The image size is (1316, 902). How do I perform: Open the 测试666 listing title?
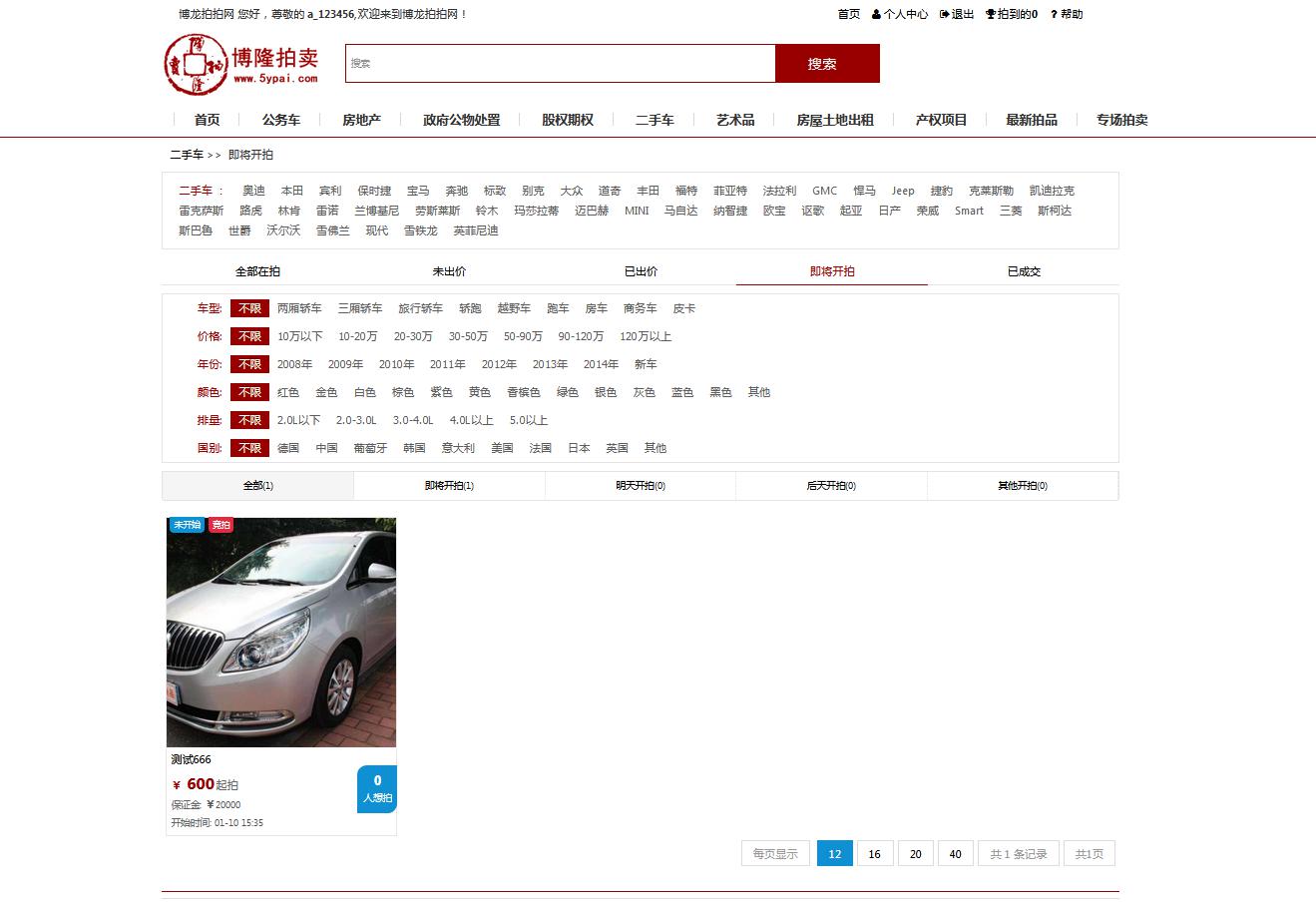[191, 759]
